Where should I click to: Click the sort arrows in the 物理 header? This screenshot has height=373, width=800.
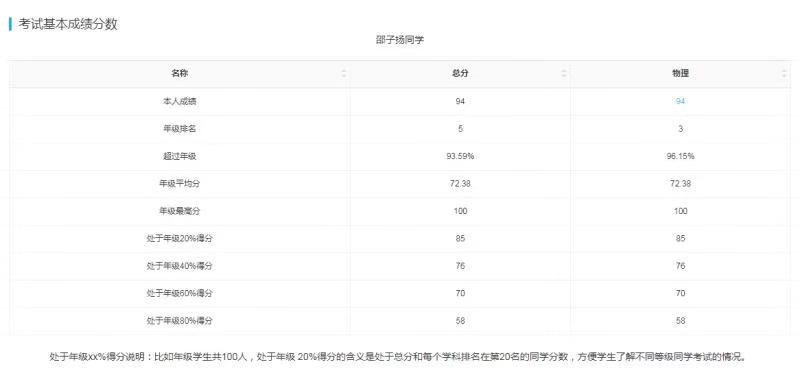click(x=784, y=74)
